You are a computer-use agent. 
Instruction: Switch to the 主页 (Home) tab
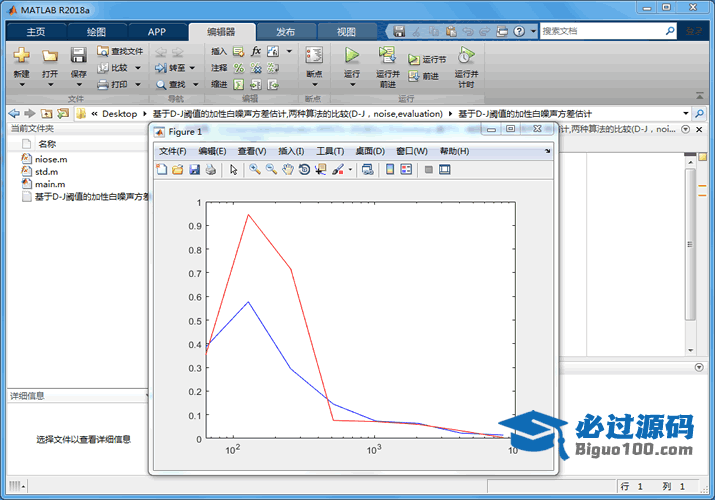[x=36, y=31]
